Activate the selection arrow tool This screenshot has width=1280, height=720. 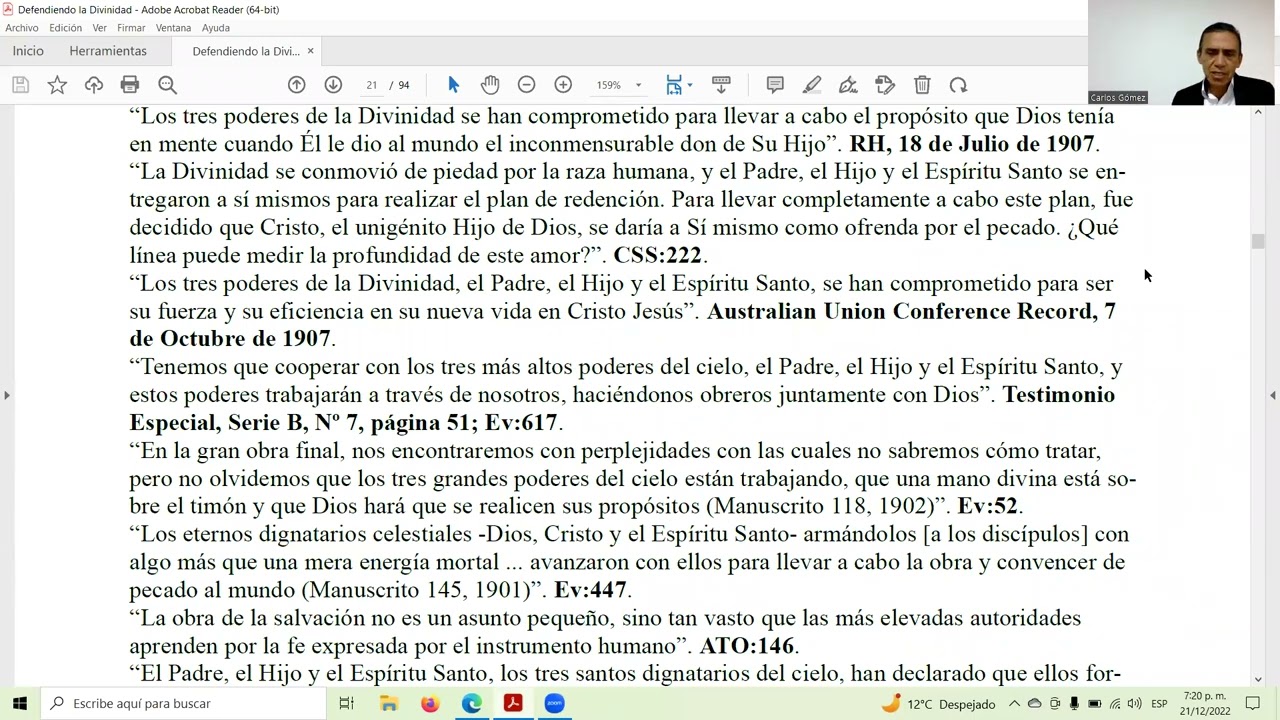click(x=453, y=85)
